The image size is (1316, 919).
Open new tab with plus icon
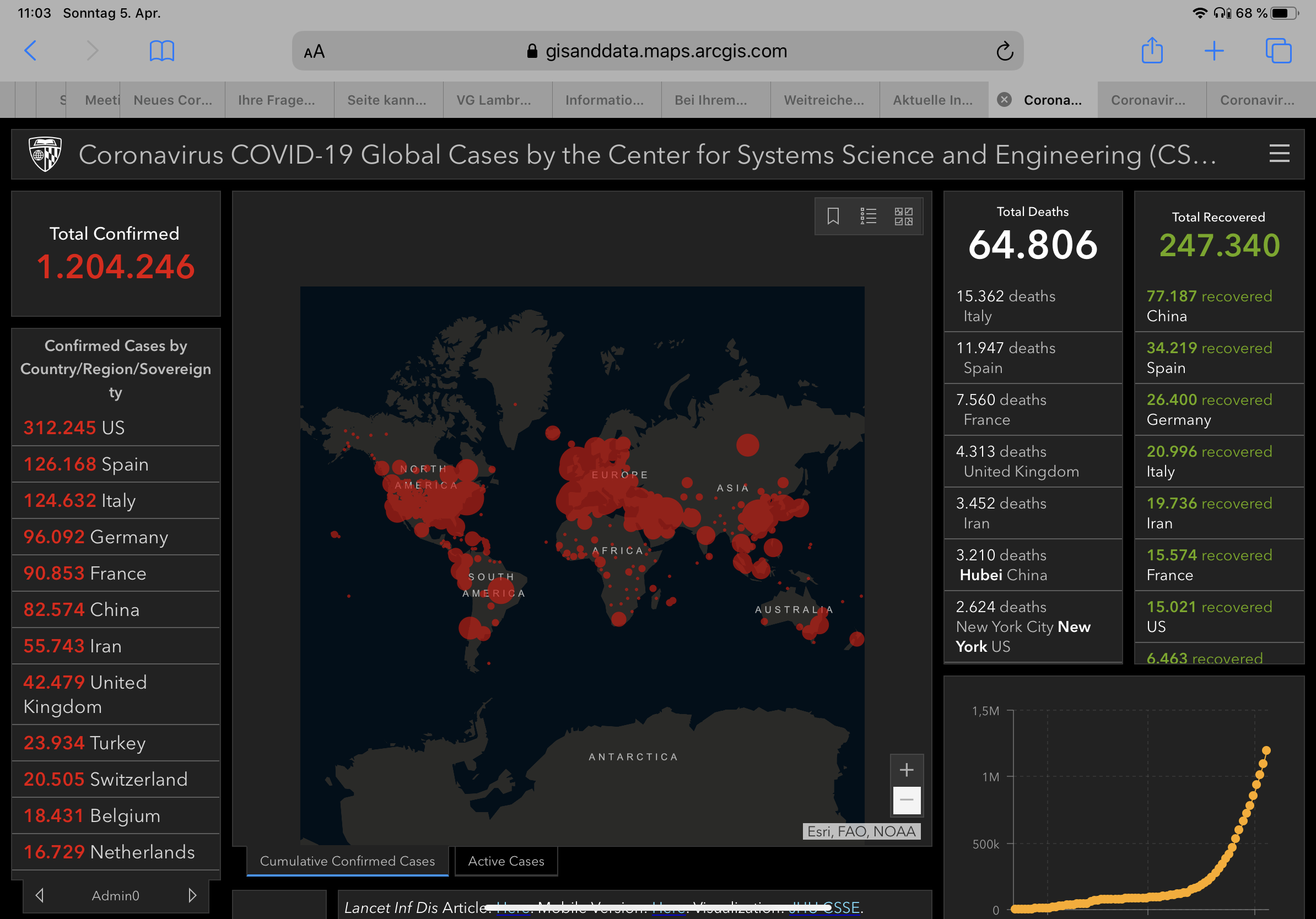click(1214, 51)
